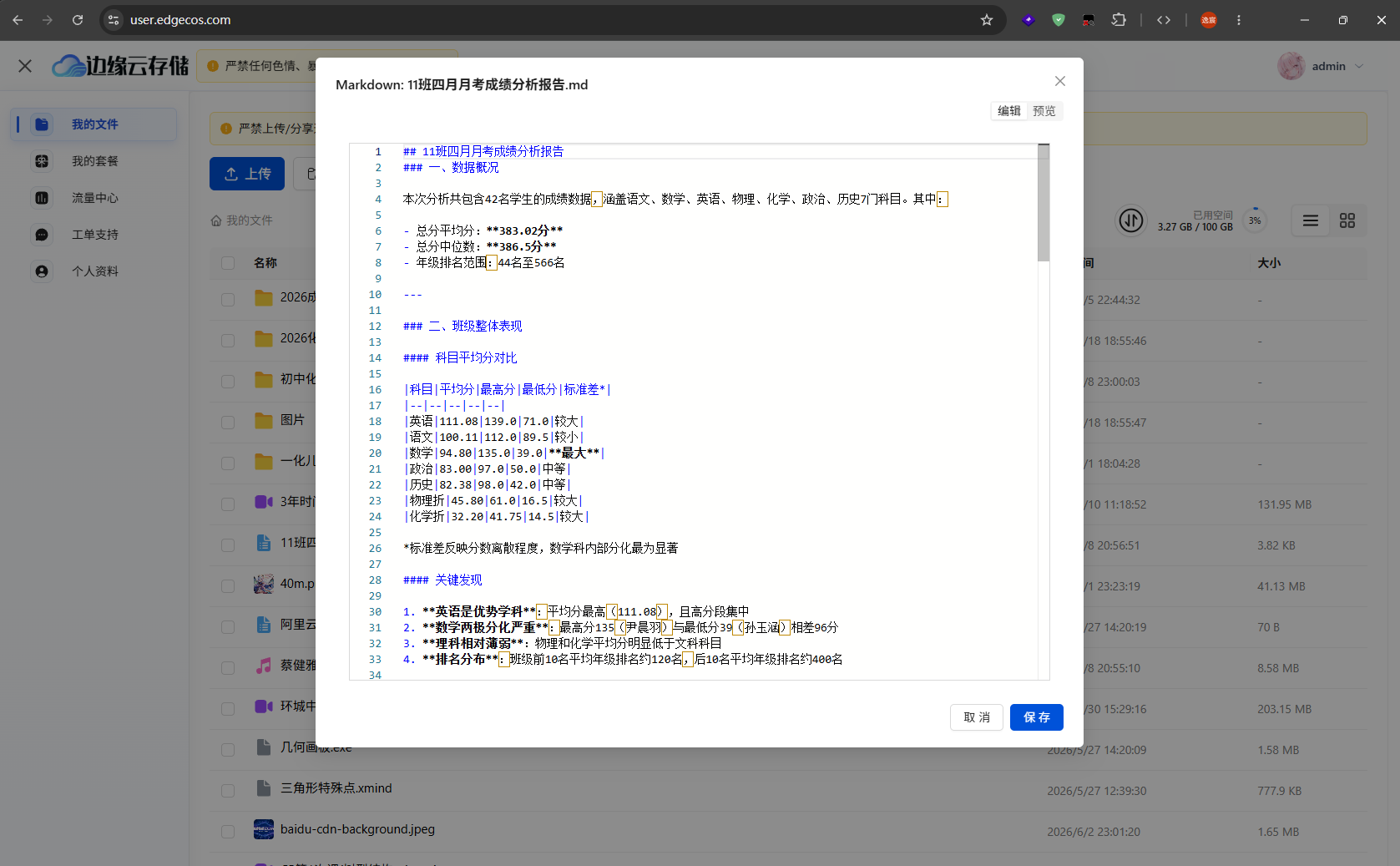1400x866 pixels.
Task: Click the 个人资料 person icon
Action: point(42,271)
